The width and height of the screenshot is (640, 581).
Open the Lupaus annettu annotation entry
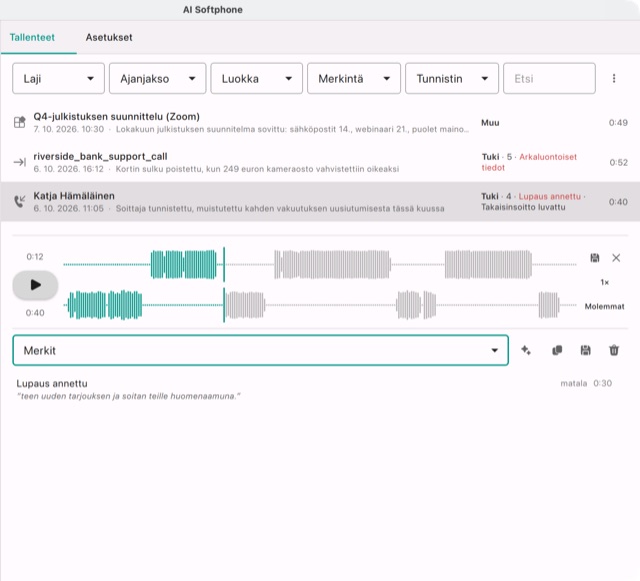tap(314, 390)
